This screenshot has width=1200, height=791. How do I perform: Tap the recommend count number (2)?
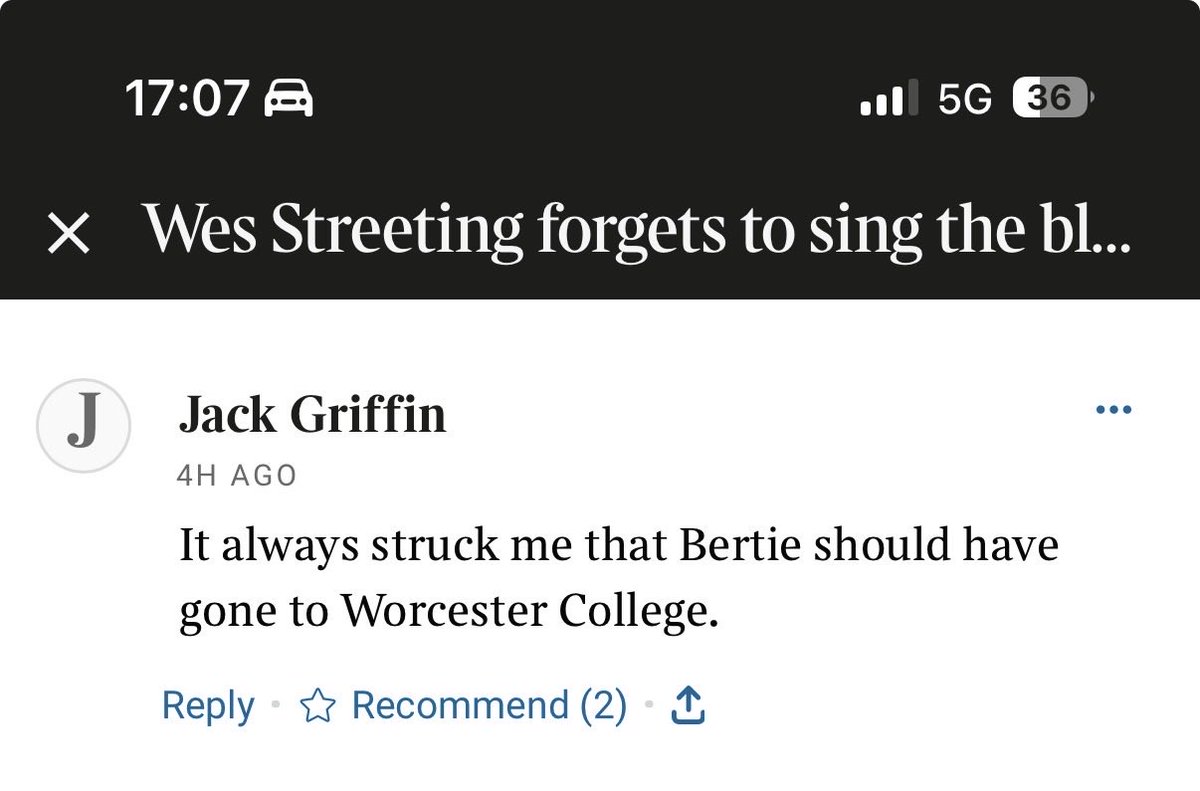[604, 706]
